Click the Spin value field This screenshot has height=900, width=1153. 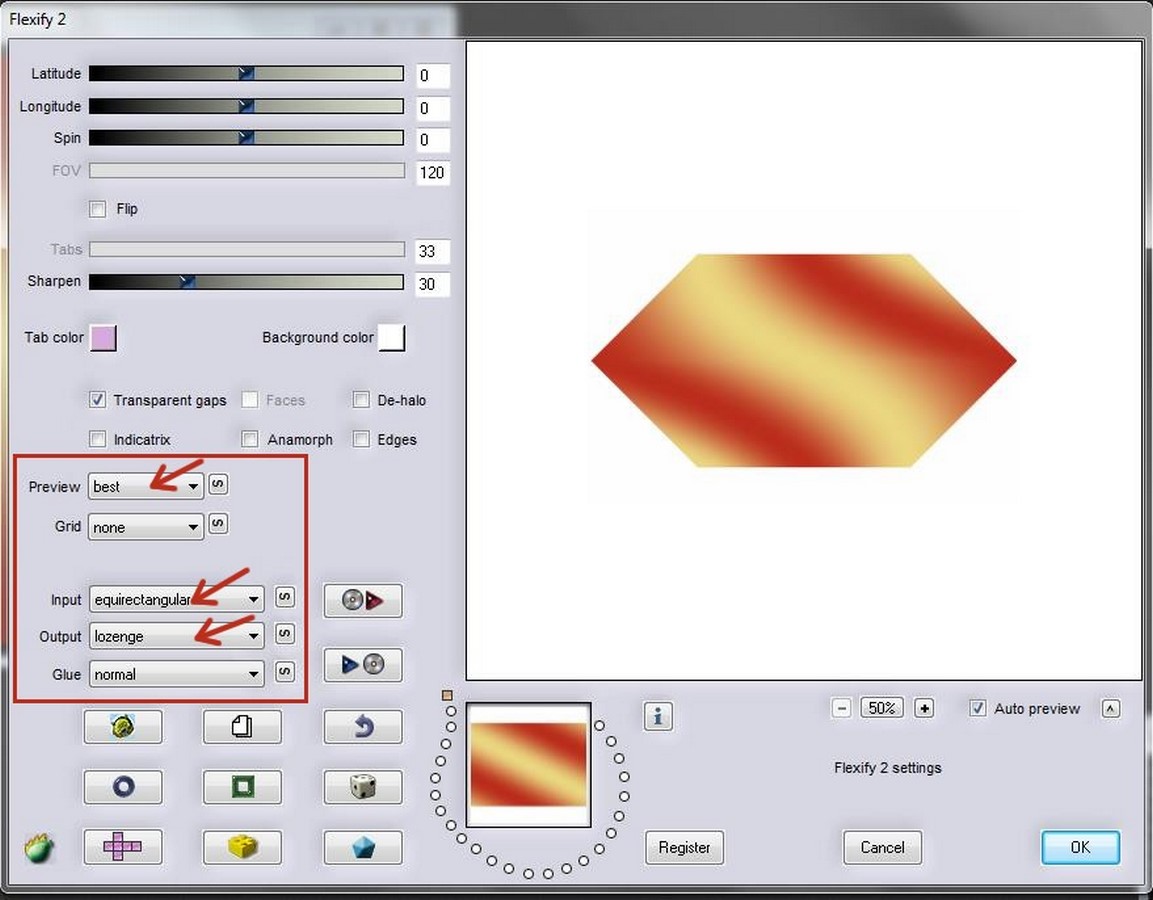point(432,140)
